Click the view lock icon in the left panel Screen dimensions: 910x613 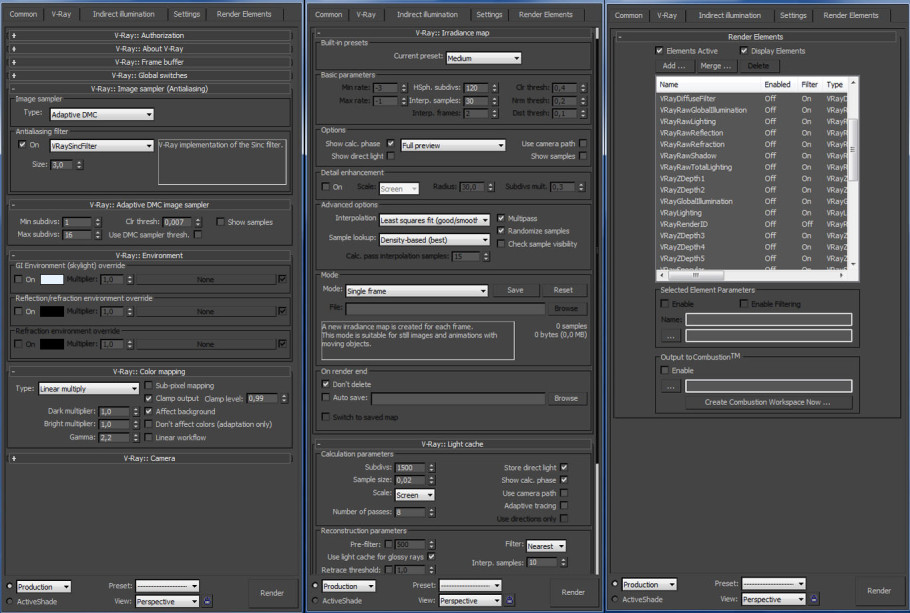click(207, 601)
